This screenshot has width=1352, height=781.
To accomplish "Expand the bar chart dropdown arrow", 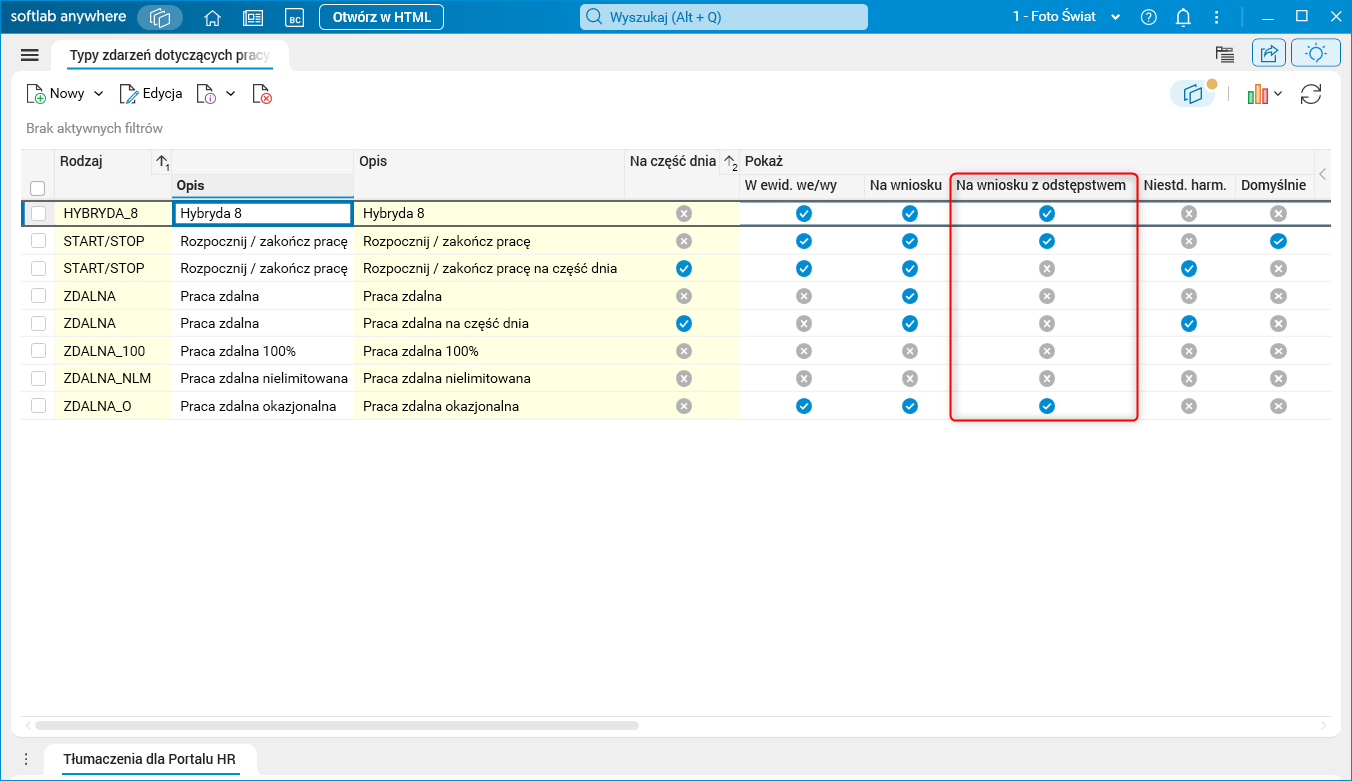I will click(1278, 94).
